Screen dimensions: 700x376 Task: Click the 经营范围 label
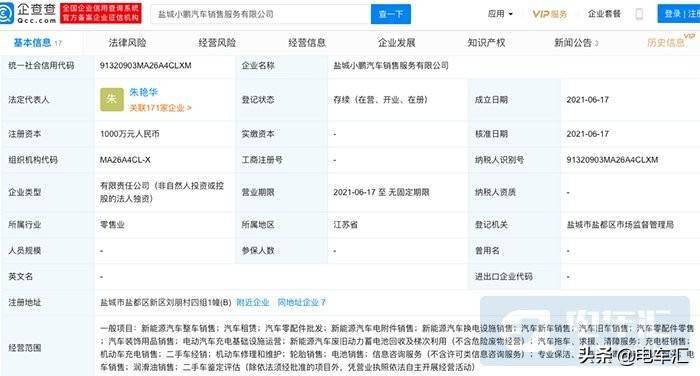25,348
